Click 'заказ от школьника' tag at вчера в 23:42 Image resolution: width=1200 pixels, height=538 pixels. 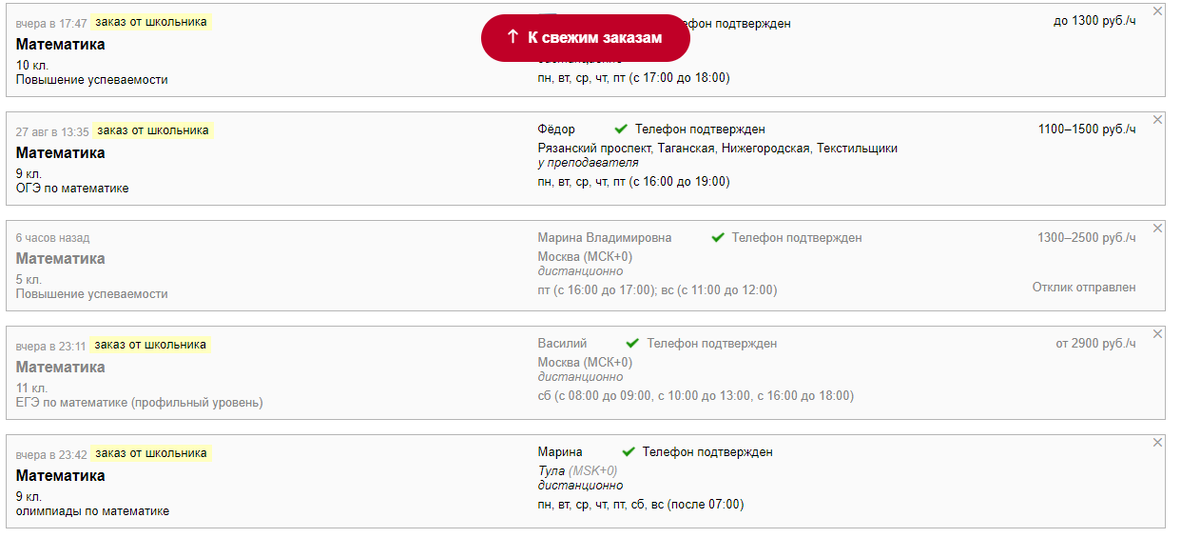[x=151, y=453]
